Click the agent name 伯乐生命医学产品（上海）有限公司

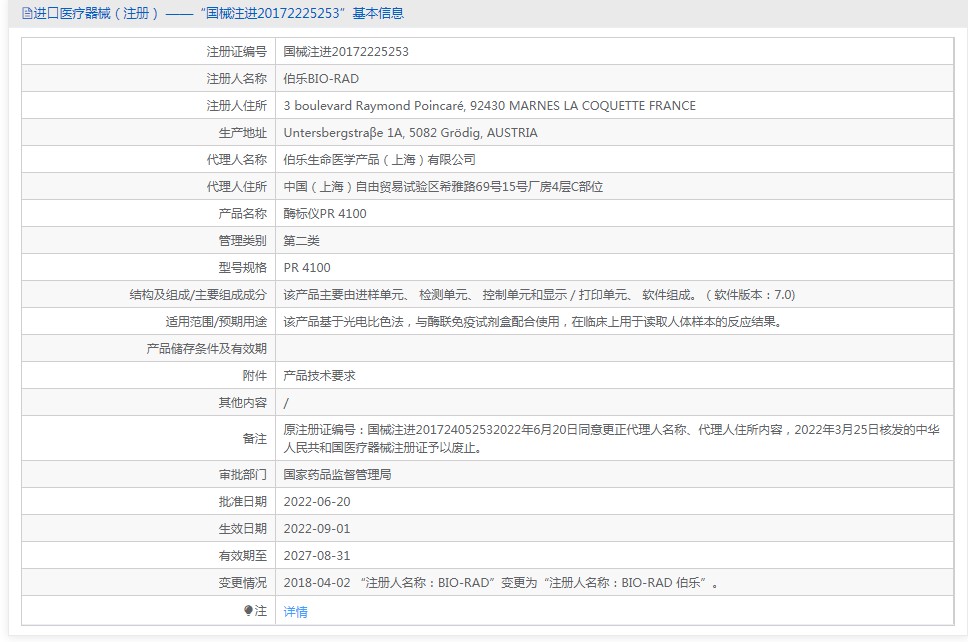(x=379, y=160)
